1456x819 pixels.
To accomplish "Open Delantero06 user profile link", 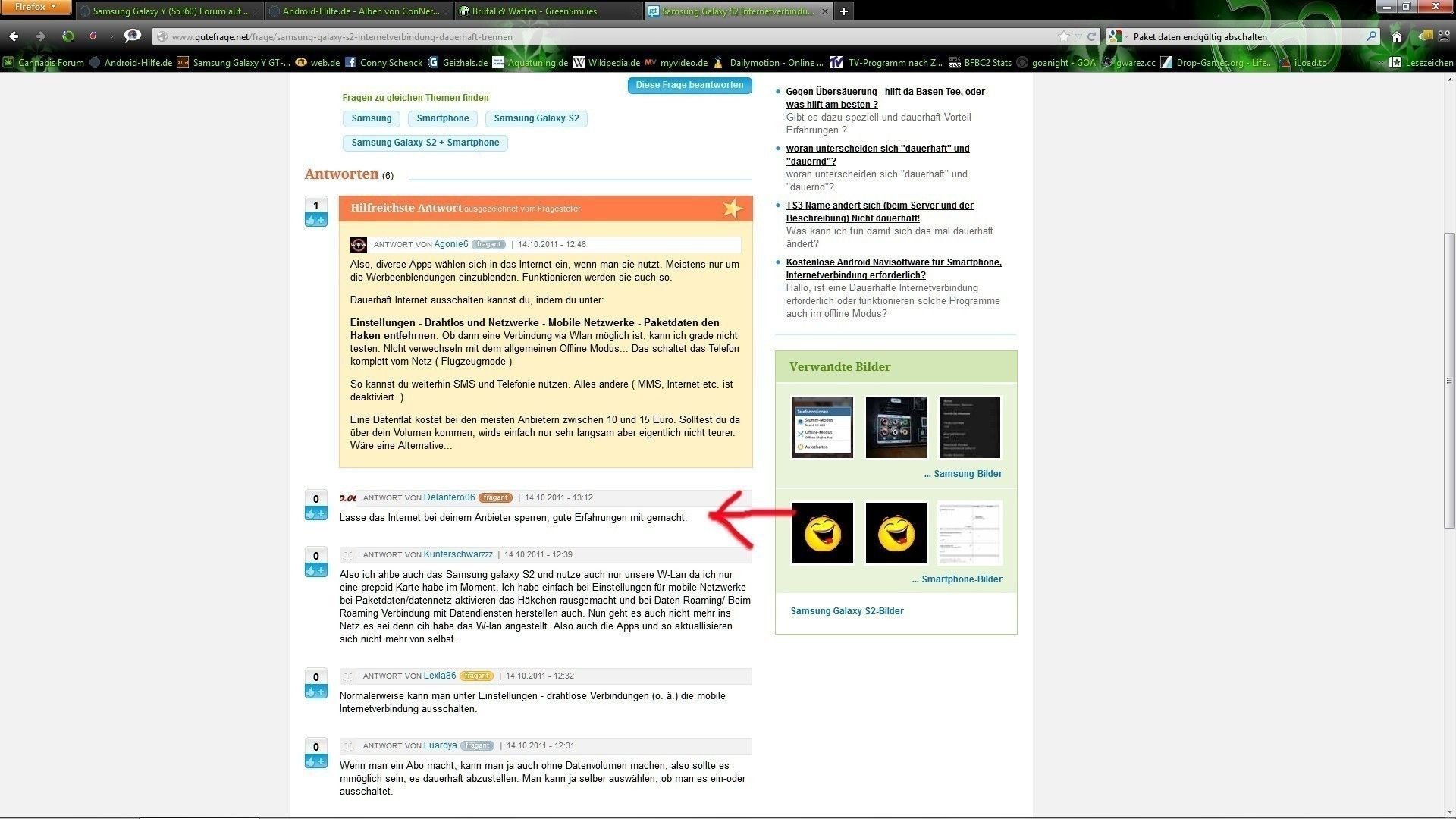I will coord(449,497).
